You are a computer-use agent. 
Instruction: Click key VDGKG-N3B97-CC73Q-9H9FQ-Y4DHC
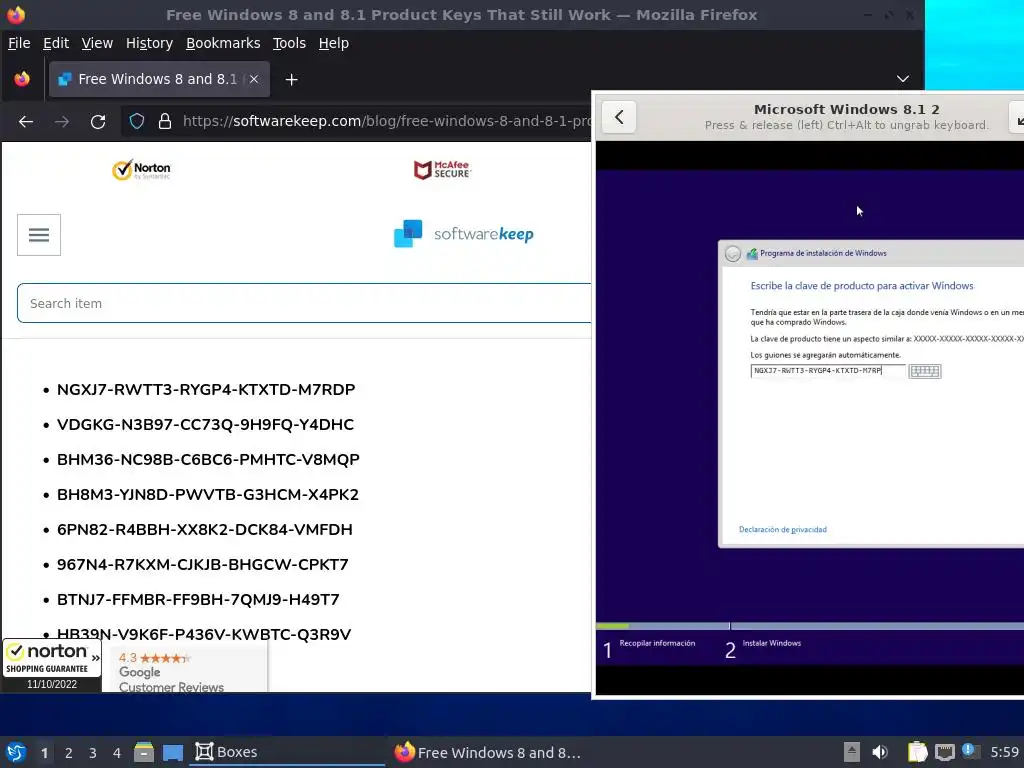[x=205, y=424]
